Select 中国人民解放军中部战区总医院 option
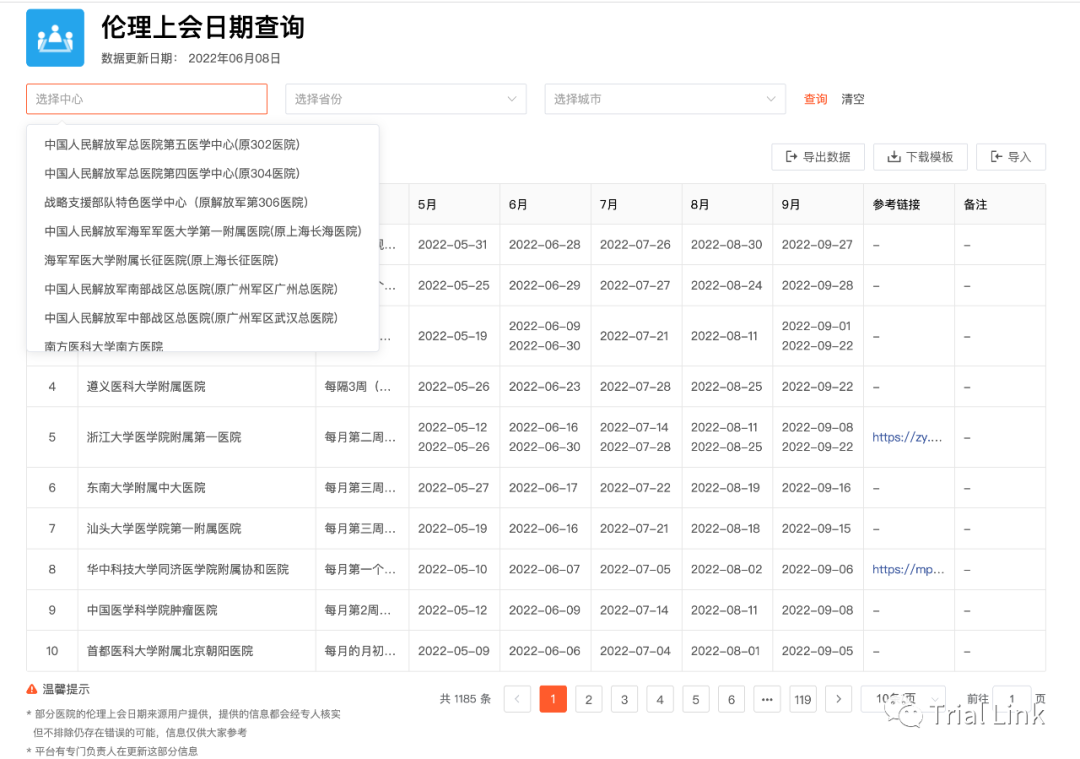Image resolution: width=1080 pixels, height=759 pixels. pos(202,318)
